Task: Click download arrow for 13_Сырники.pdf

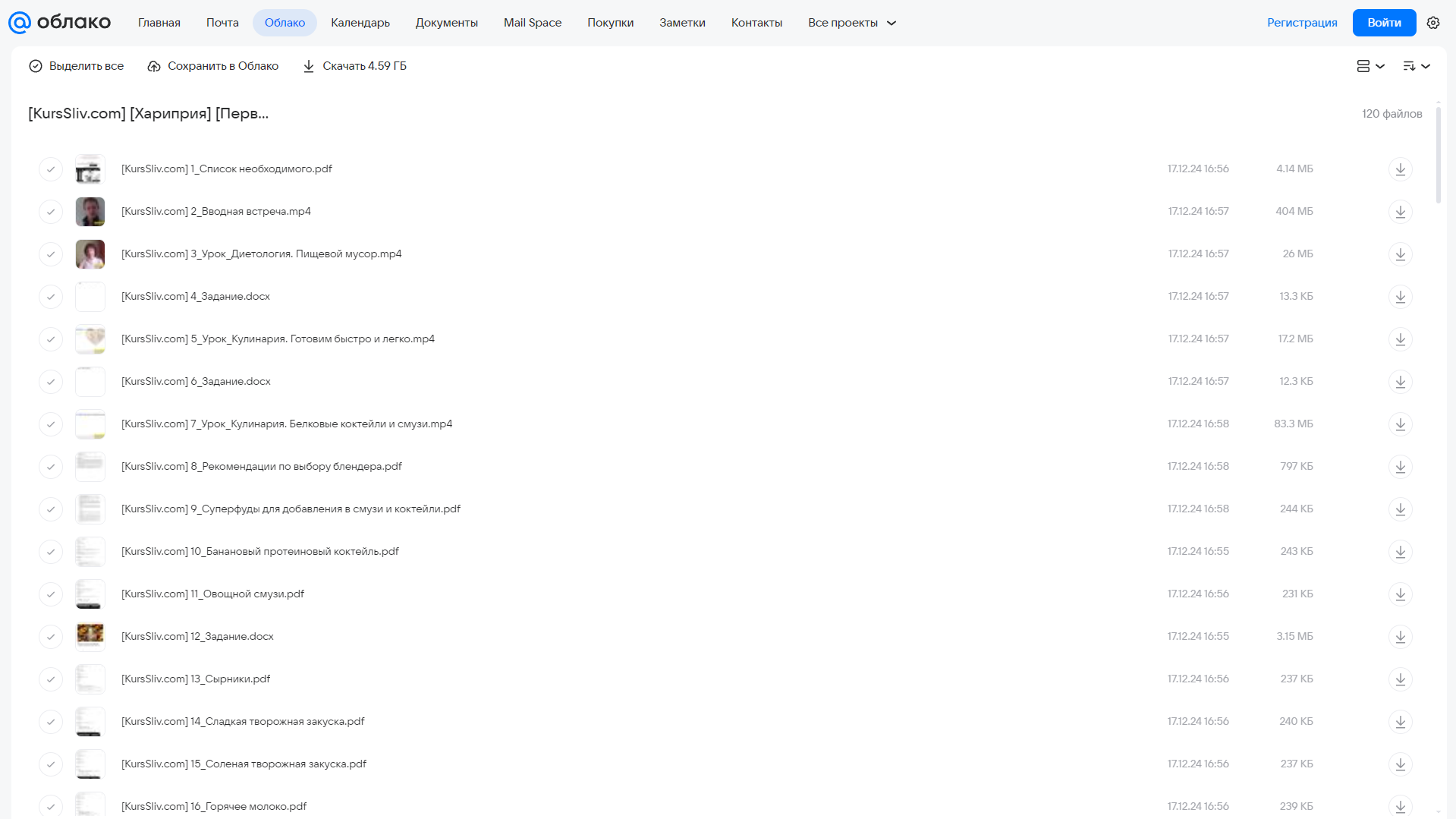Action: click(x=1400, y=679)
